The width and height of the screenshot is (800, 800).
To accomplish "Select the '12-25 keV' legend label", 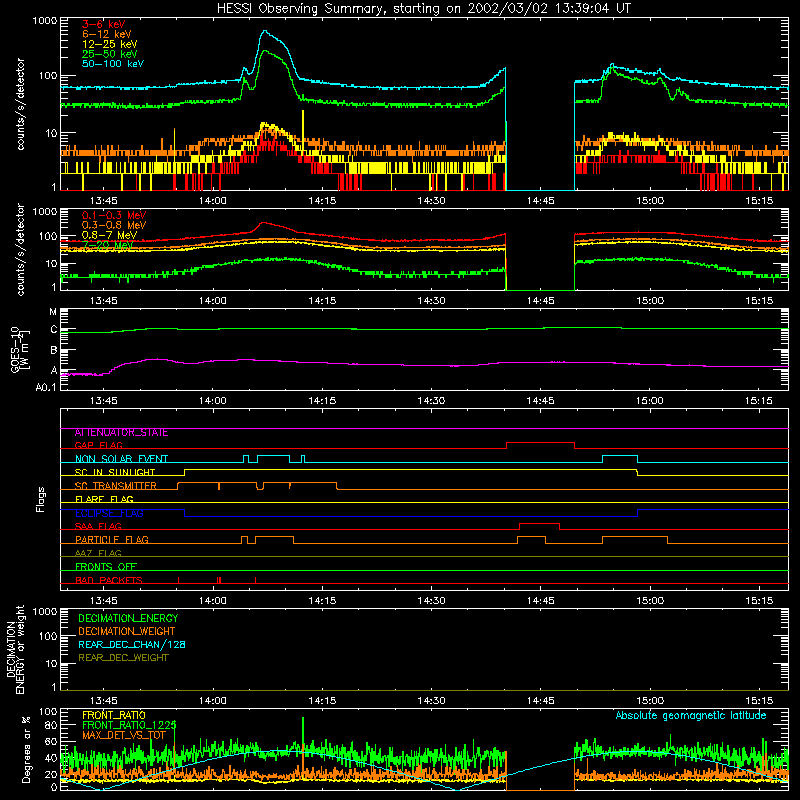I will (109, 44).
